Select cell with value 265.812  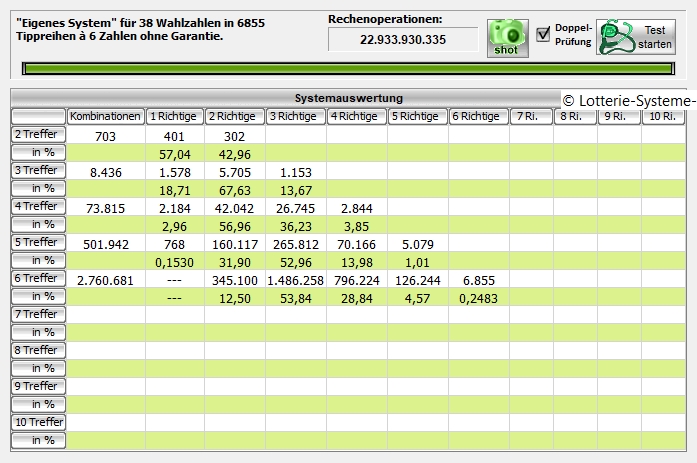click(296, 244)
